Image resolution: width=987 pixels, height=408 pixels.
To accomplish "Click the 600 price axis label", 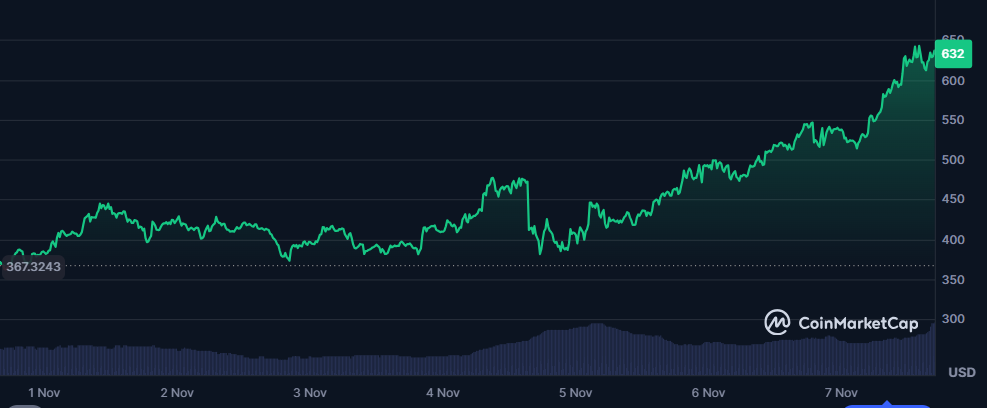I will point(952,81).
